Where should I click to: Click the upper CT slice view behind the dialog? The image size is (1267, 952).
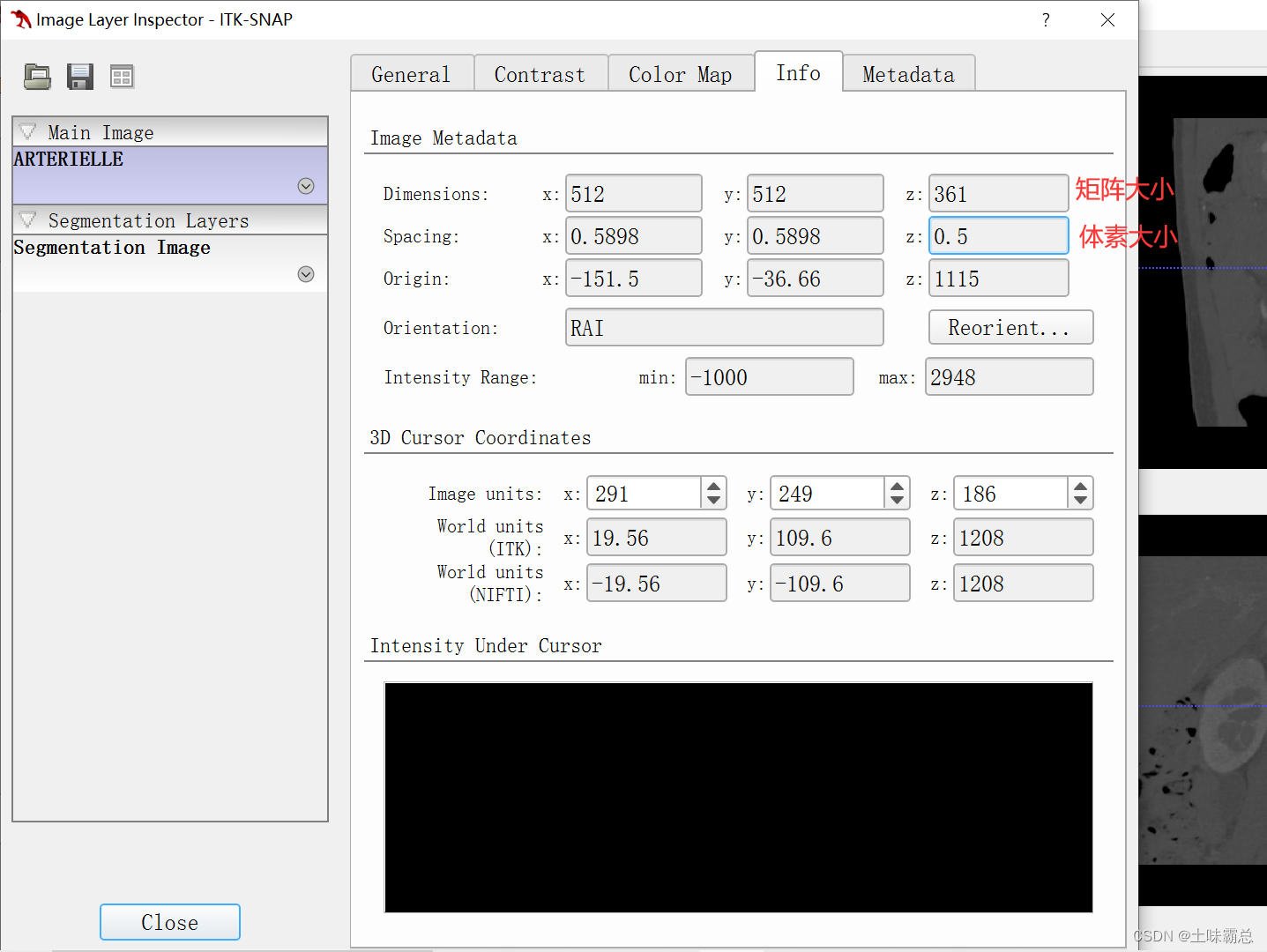(1203, 272)
